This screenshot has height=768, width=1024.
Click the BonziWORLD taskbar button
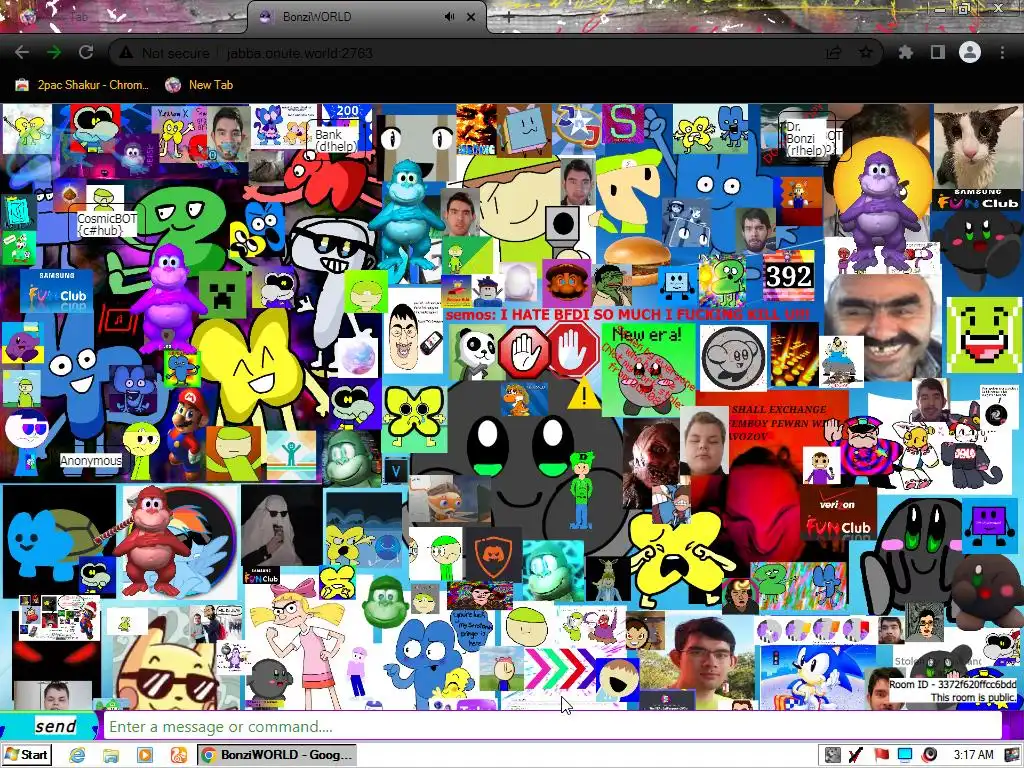point(278,755)
